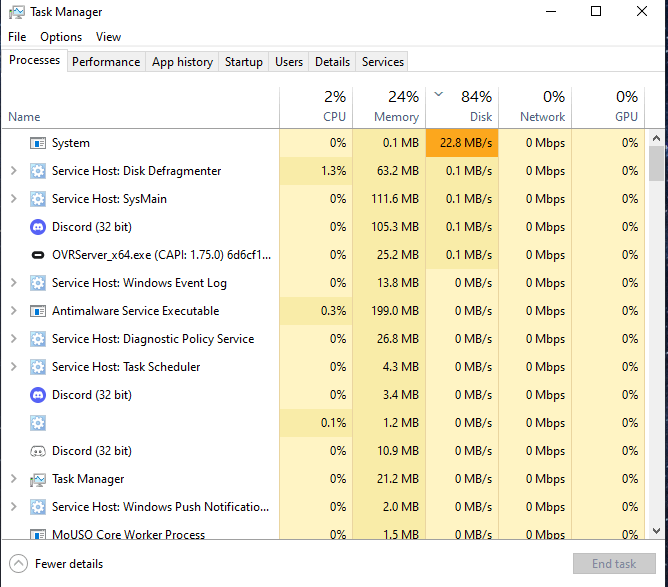Image resolution: width=668 pixels, height=587 pixels.
Task: Expand the Task Manager process row
Action: [x=14, y=479]
